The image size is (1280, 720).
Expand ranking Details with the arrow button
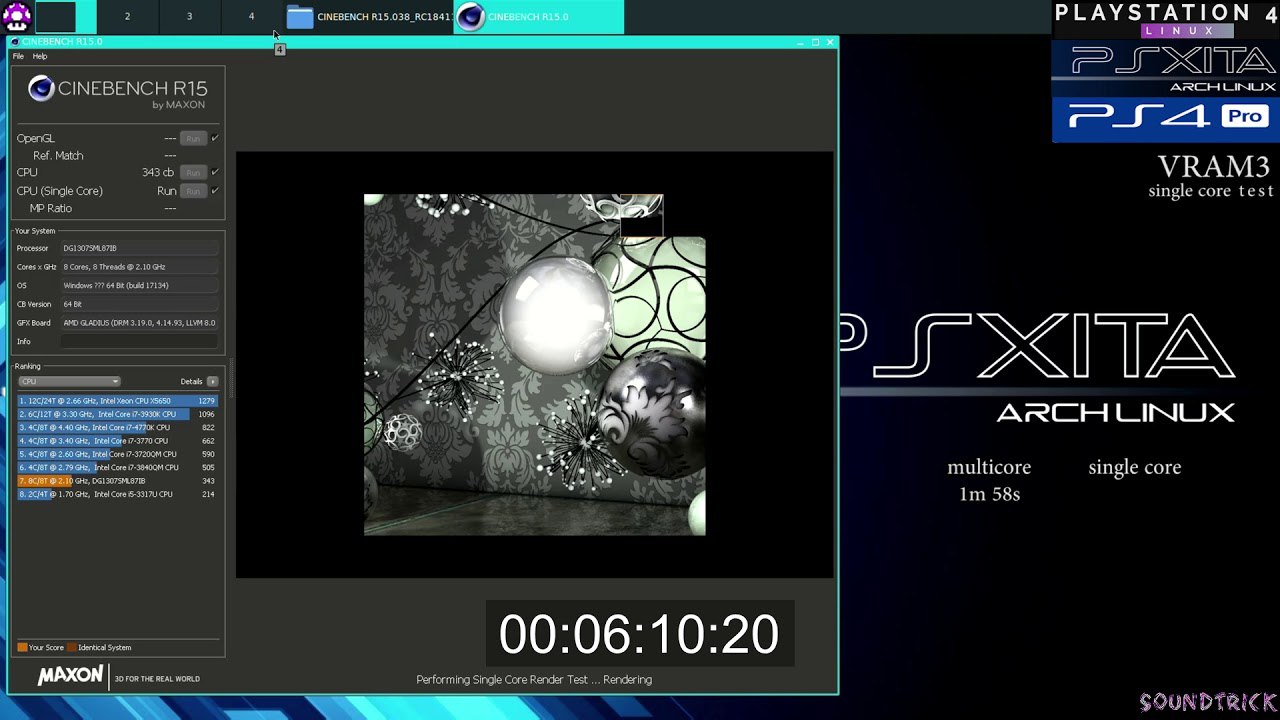point(212,381)
